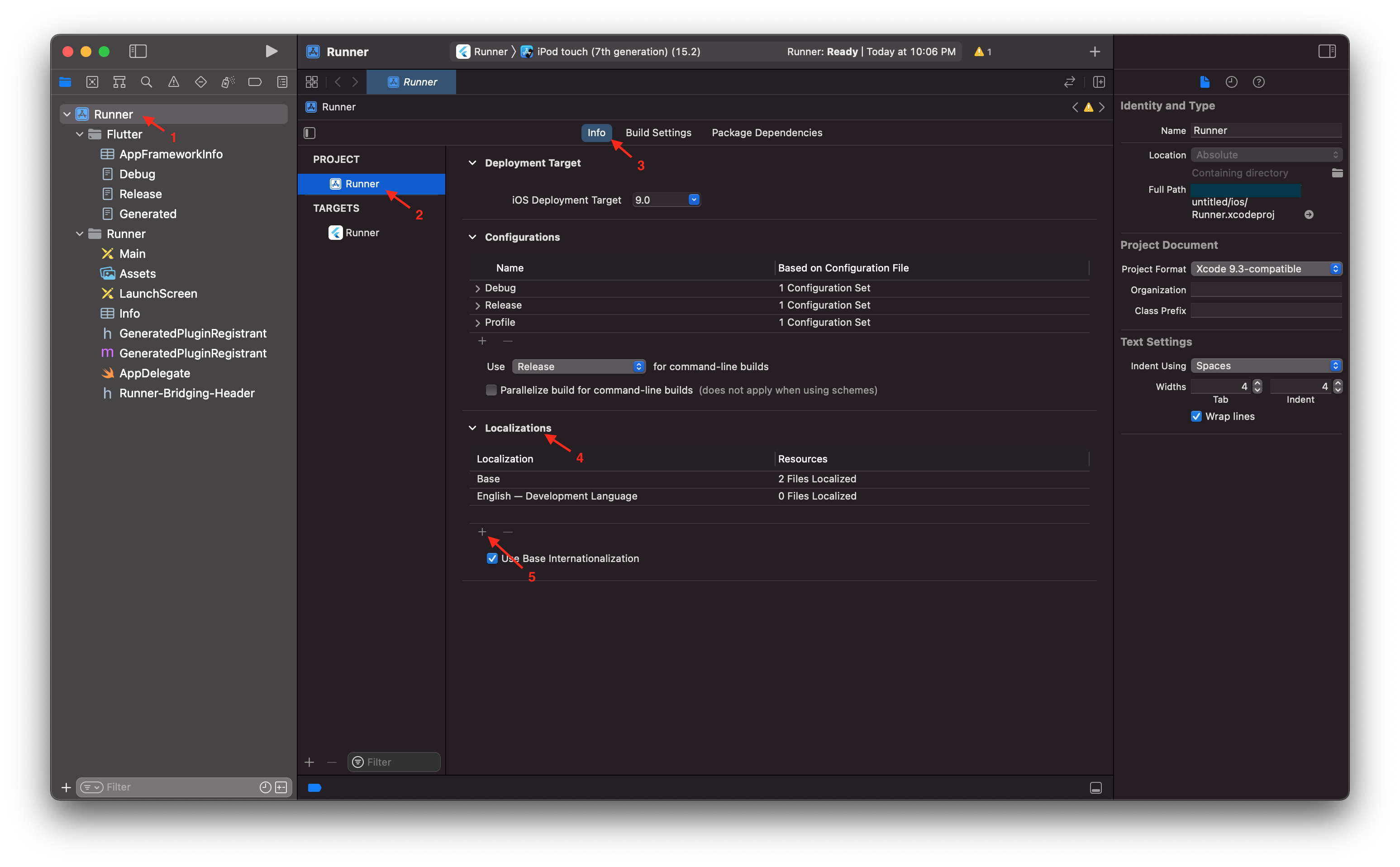
Task: Open the Project Format dropdown
Action: tap(1266, 269)
